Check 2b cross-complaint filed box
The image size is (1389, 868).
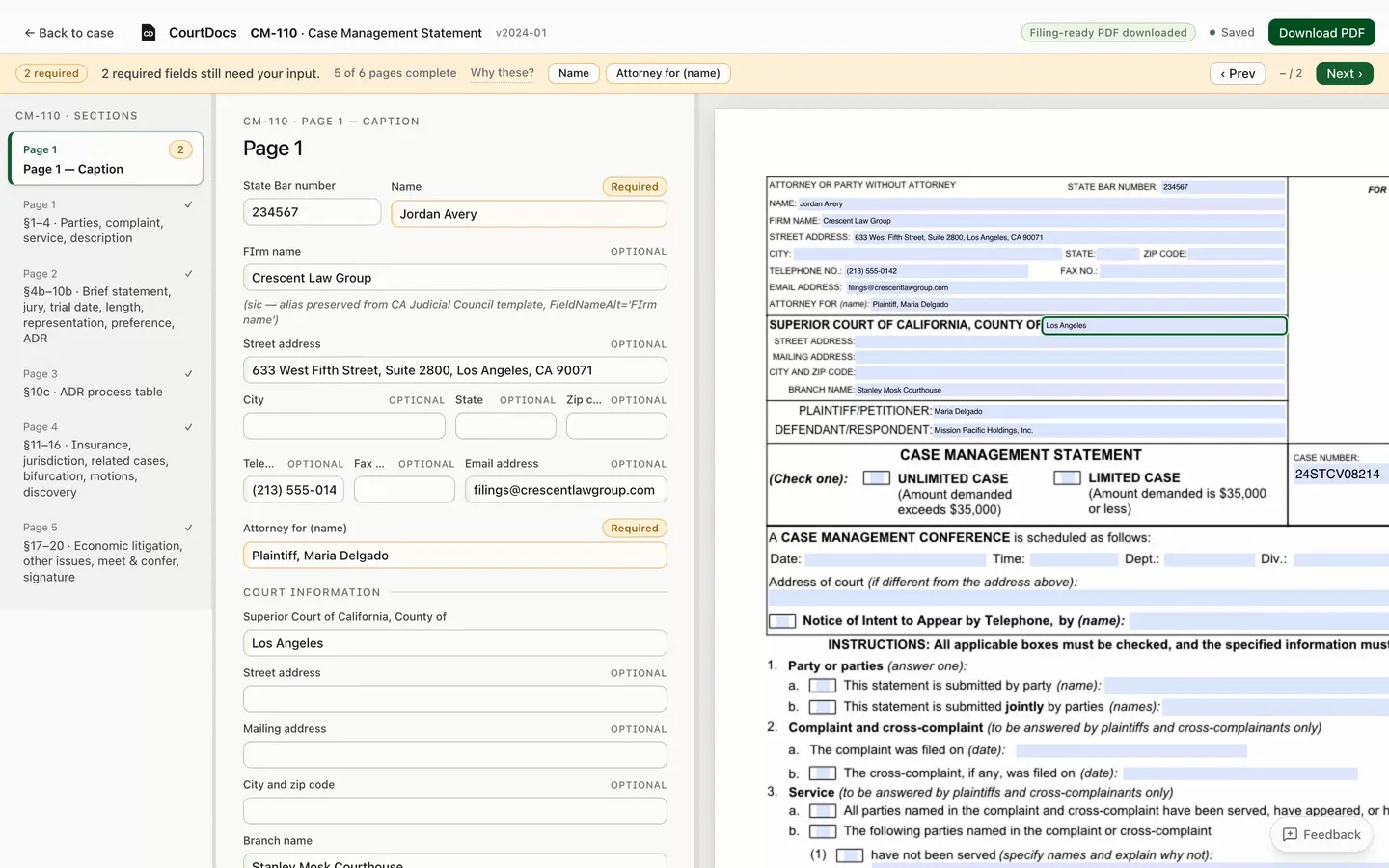pyautogui.click(x=823, y=773)
